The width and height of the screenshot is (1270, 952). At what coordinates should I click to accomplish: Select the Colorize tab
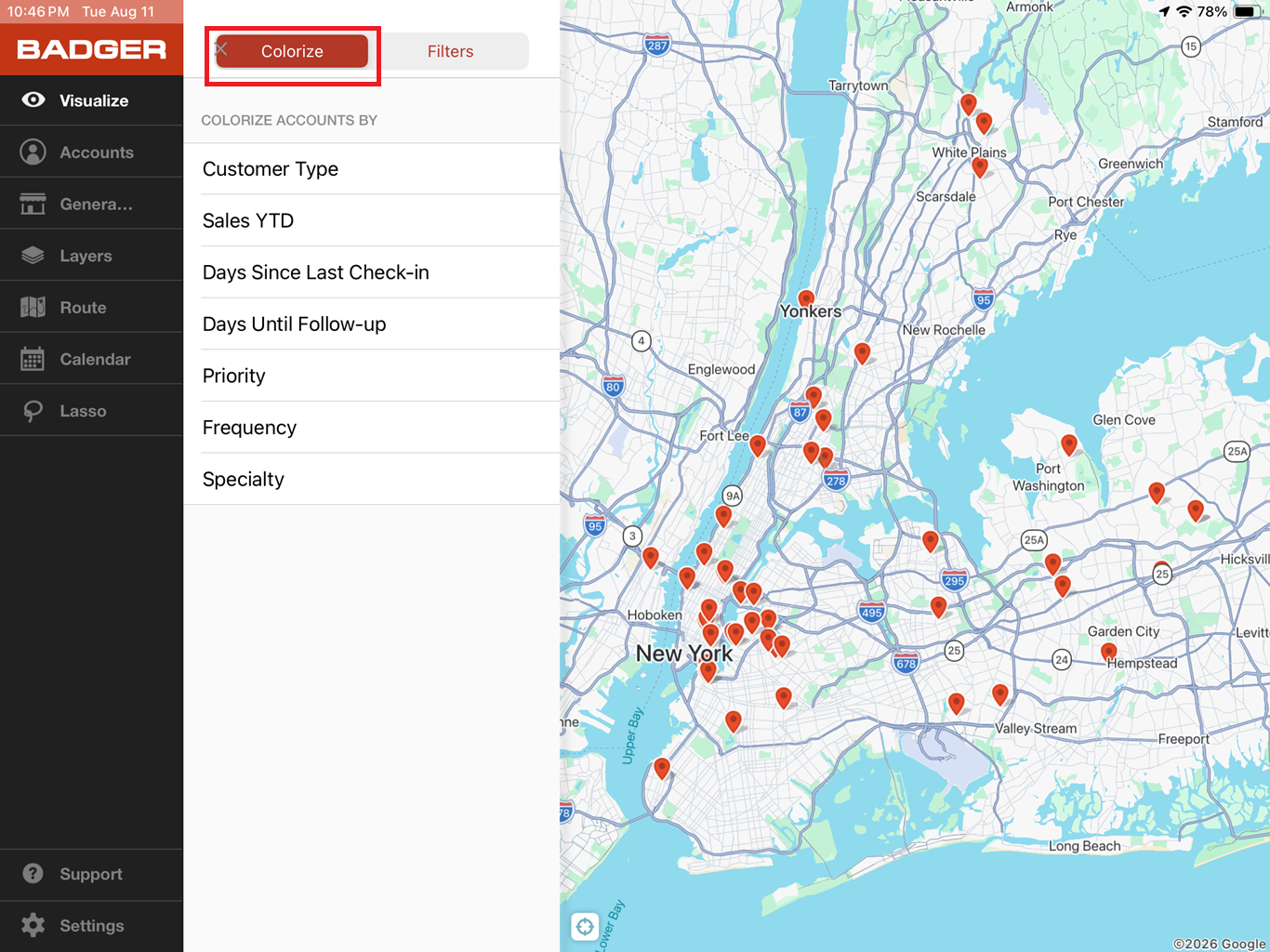click(x=292, y=51)
